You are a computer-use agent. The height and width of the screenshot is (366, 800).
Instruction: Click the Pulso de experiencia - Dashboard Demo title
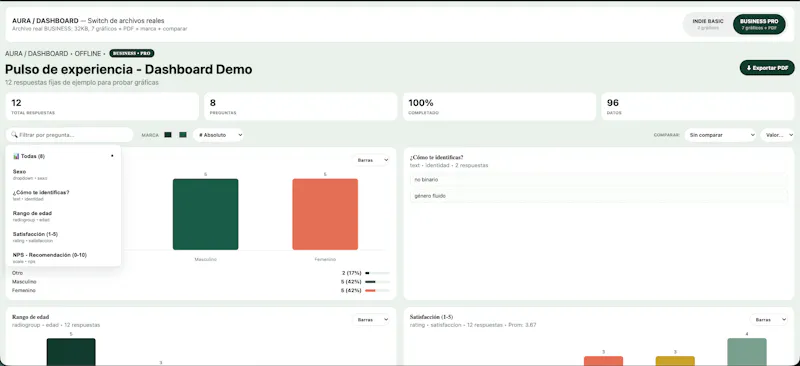pyautogui.click(x=129, y=69)
